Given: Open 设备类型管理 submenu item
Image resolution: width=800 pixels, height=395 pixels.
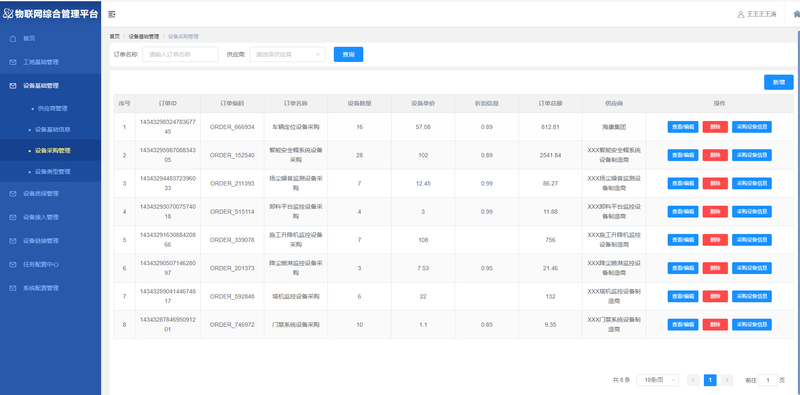Looking at the screenshot, I should tap(51, 171).
